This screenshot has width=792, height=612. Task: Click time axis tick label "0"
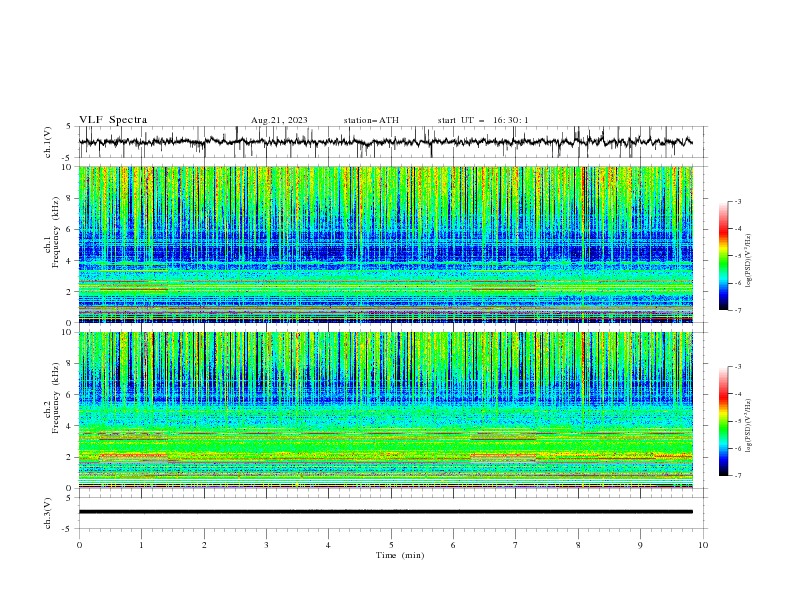[x=79, y=545]
